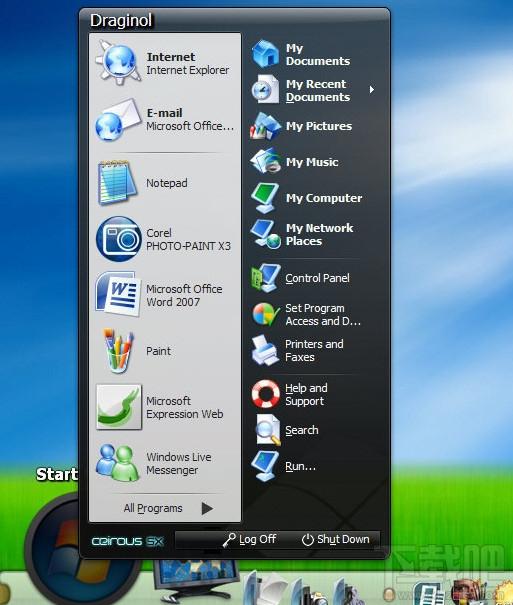The height and width of the screenshot is (605, 513).
Task: Choose Control Panel text entry
Action: [x=317, y=278]
